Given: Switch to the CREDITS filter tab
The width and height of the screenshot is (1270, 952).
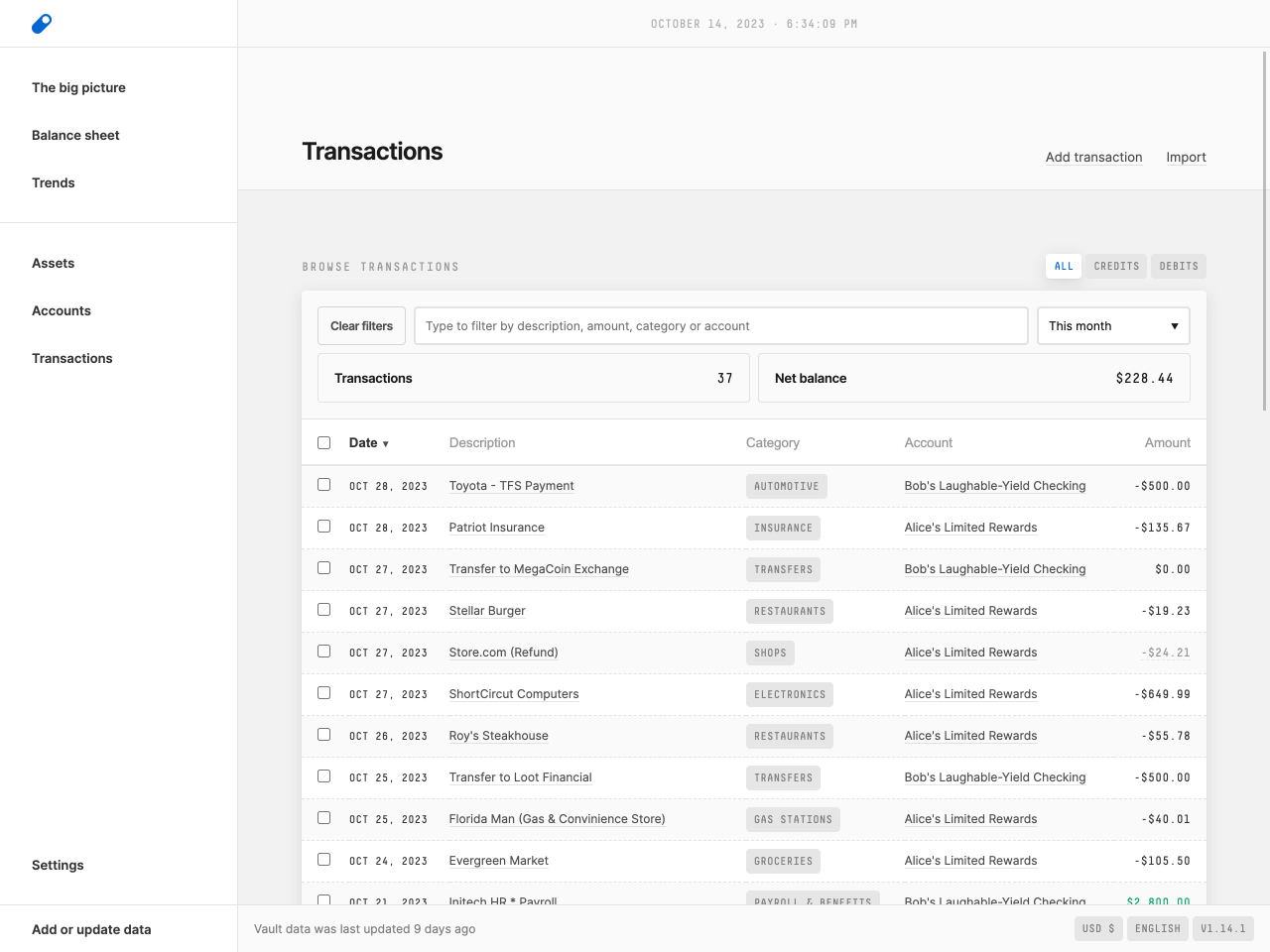Looking at the screenshot, I should coord(1116,267).
